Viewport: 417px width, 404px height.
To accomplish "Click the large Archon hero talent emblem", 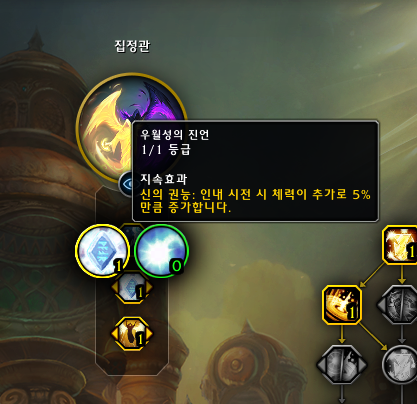I will (x=131, y=128).
